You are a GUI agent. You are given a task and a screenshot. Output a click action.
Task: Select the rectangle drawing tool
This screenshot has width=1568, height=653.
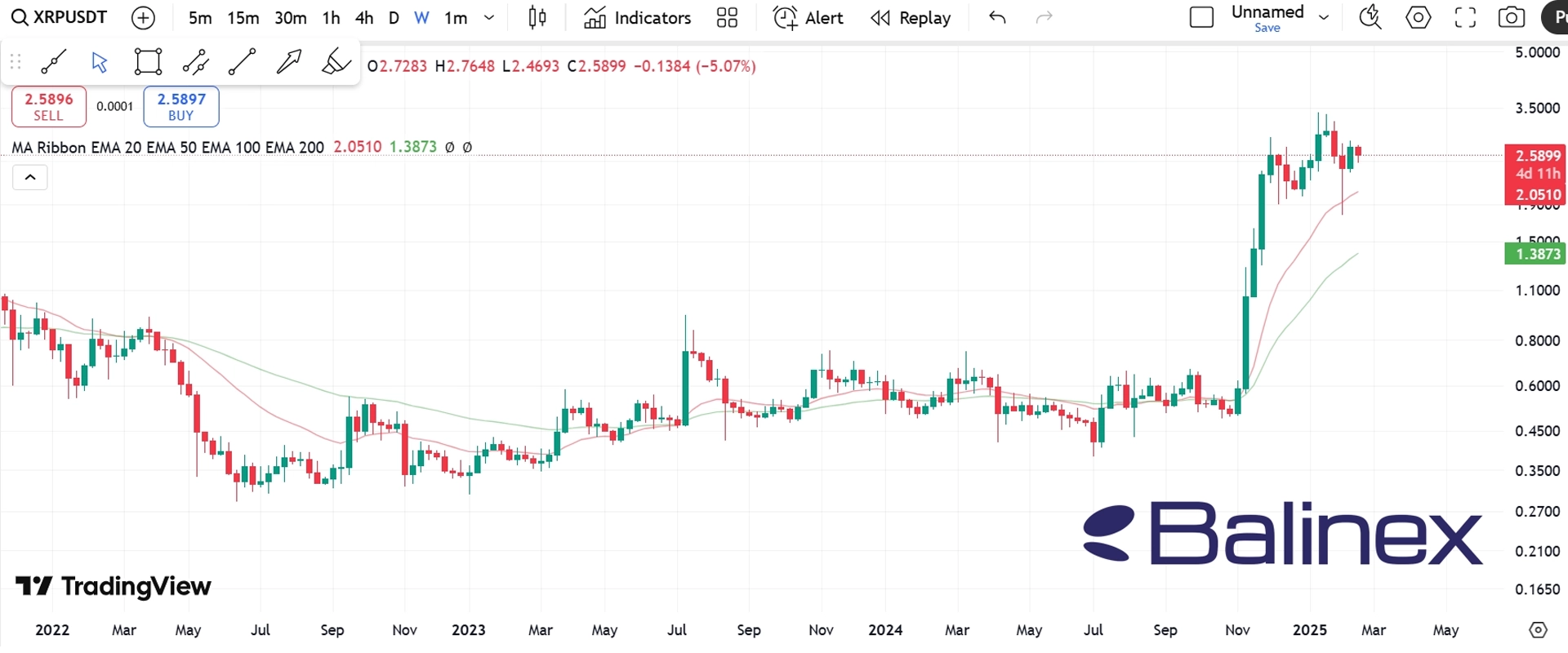coord(148,61)
